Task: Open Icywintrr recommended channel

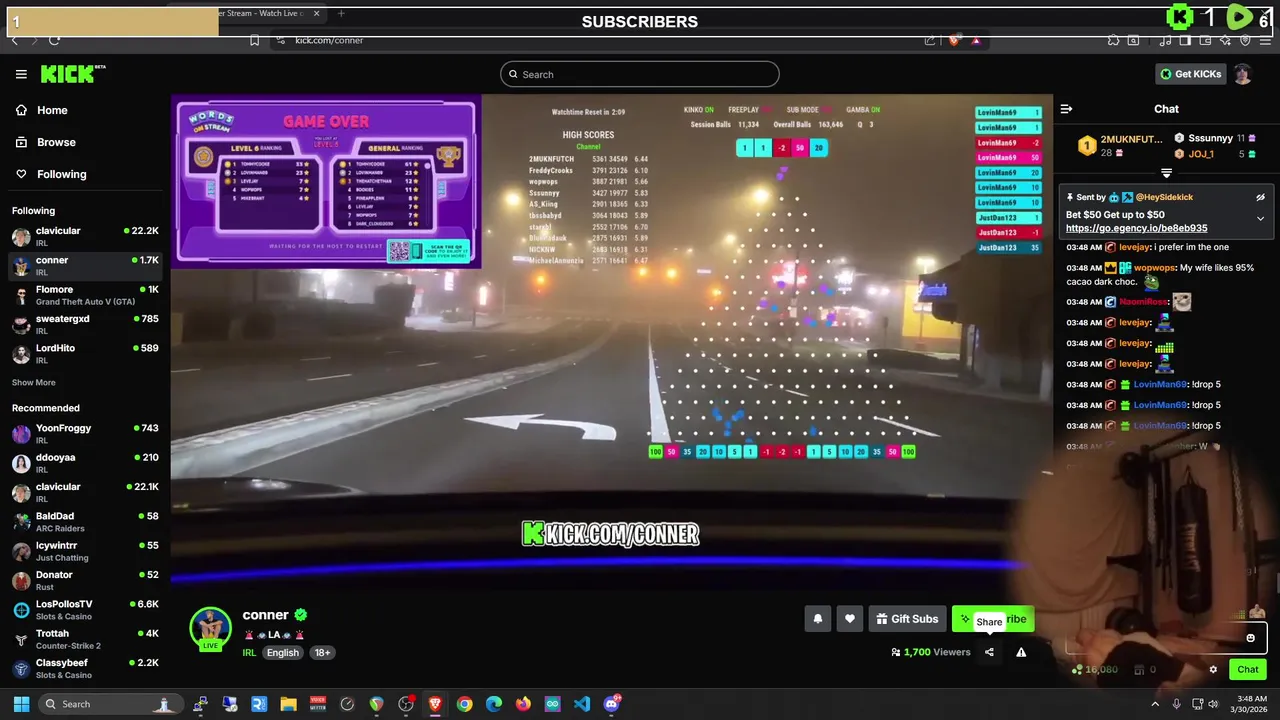Action: 85,551
